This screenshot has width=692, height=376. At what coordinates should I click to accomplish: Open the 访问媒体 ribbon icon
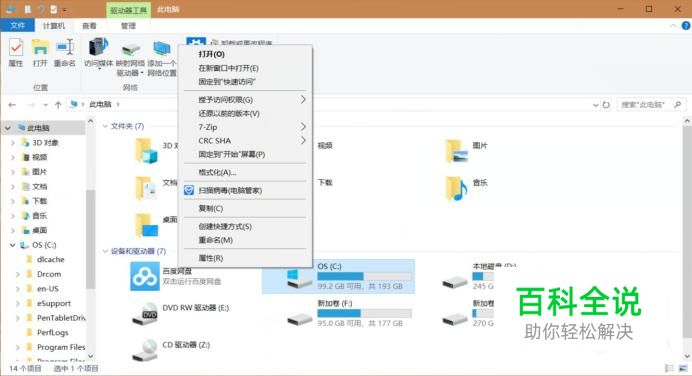click(98, 47)
